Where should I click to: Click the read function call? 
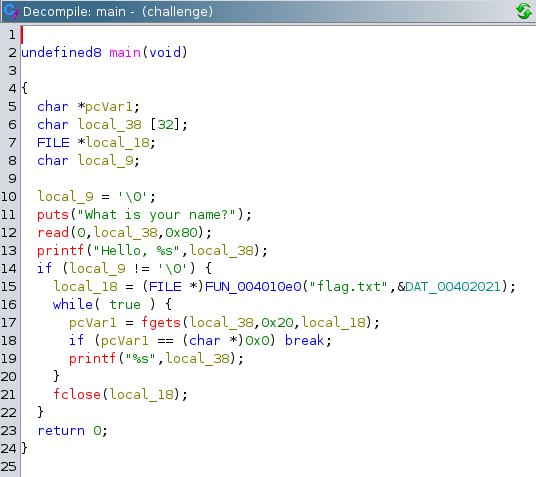(x=53, y=233)
